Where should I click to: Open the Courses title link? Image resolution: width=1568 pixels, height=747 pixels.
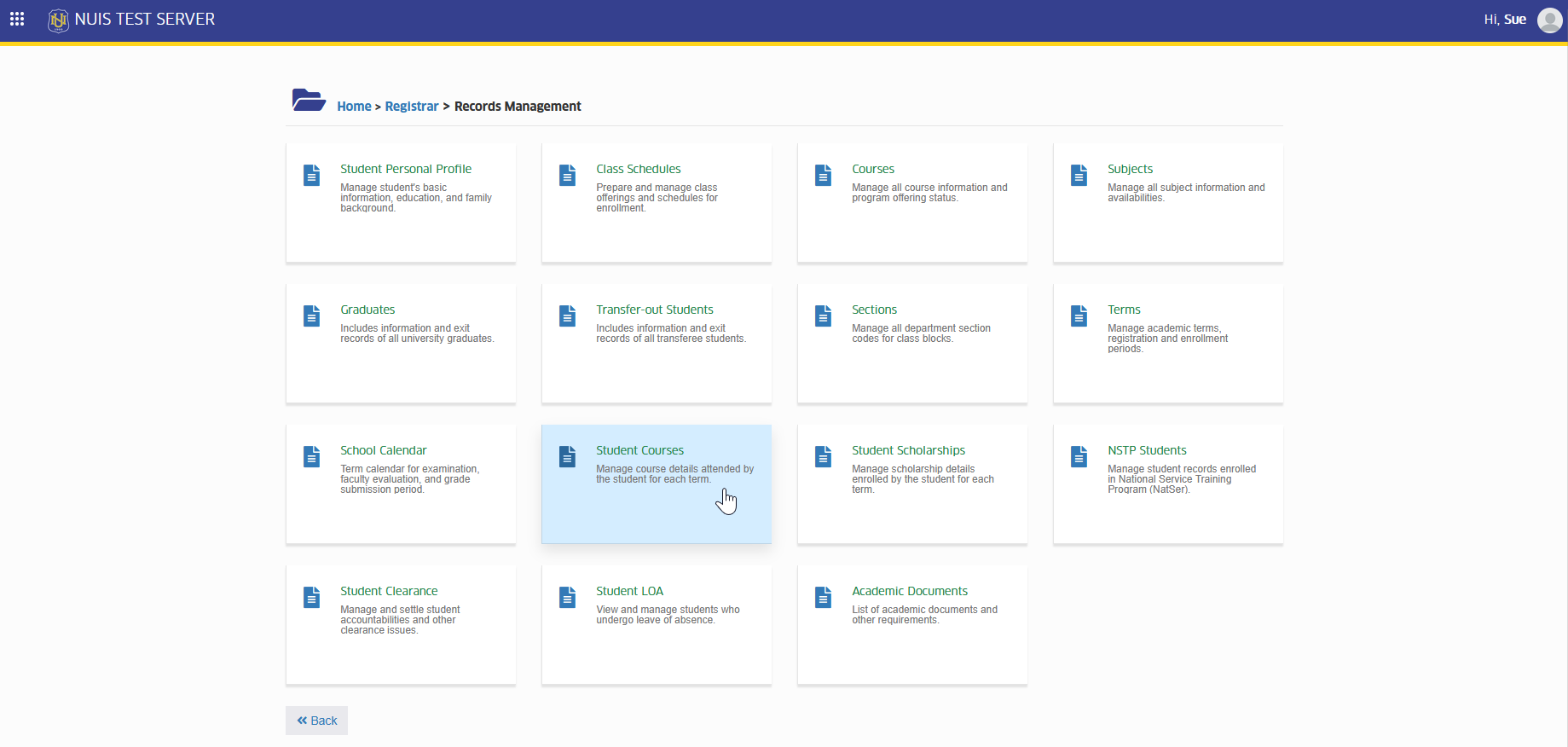(873, 169)
